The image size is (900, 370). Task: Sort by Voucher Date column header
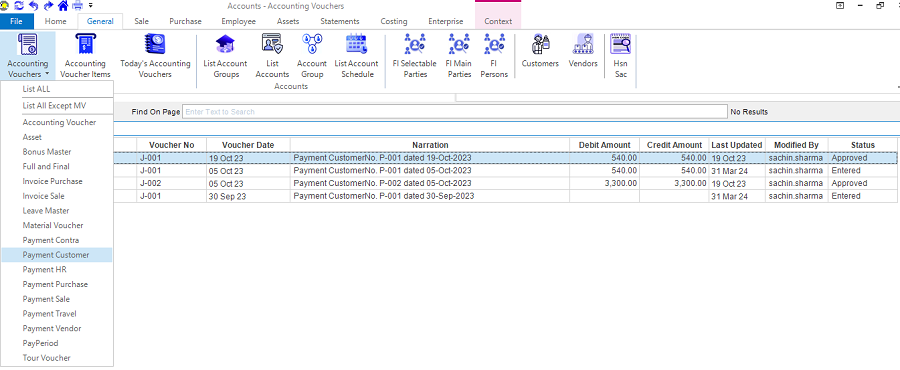248,145
